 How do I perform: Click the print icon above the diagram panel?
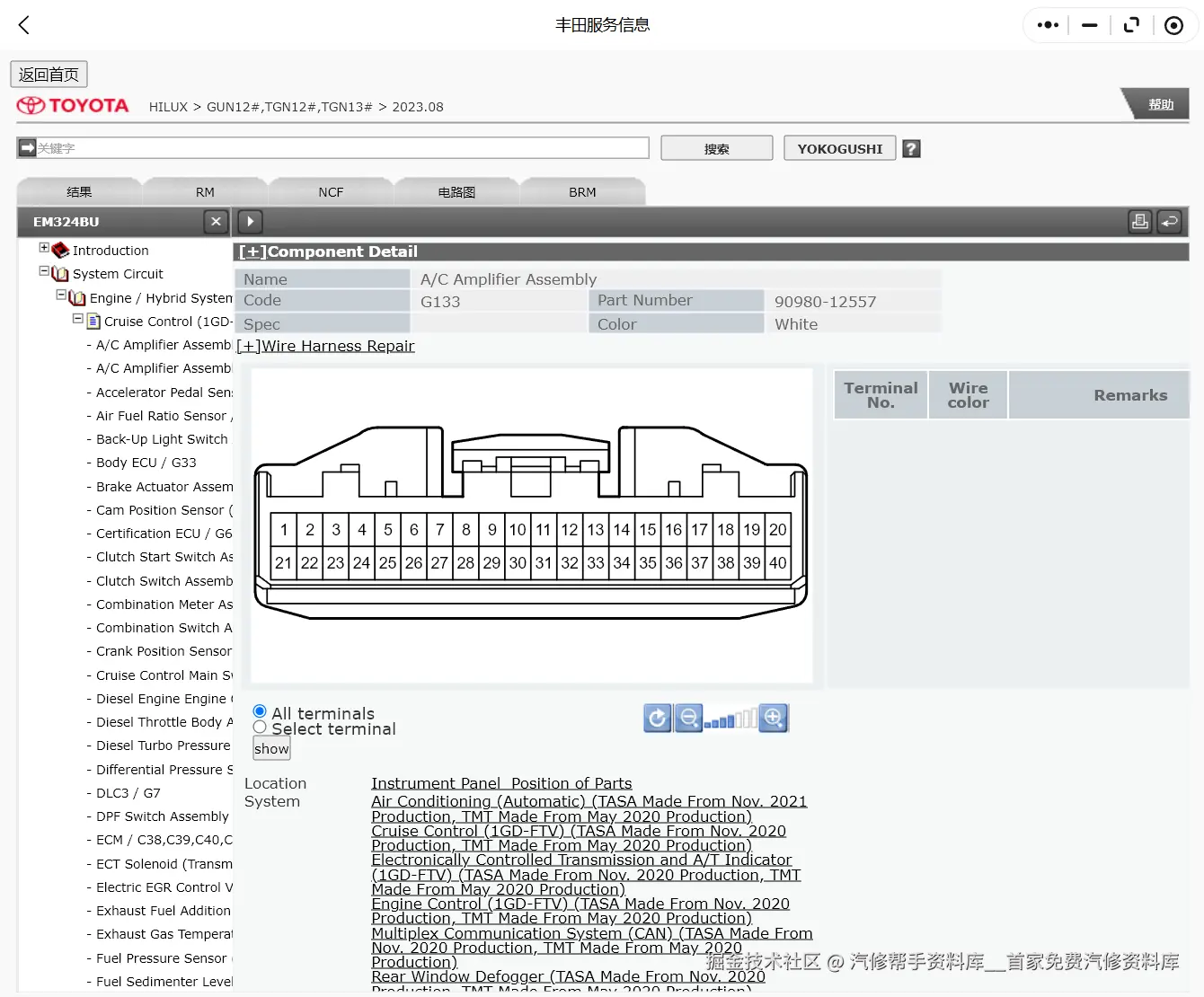click(x=1139, y=221)
